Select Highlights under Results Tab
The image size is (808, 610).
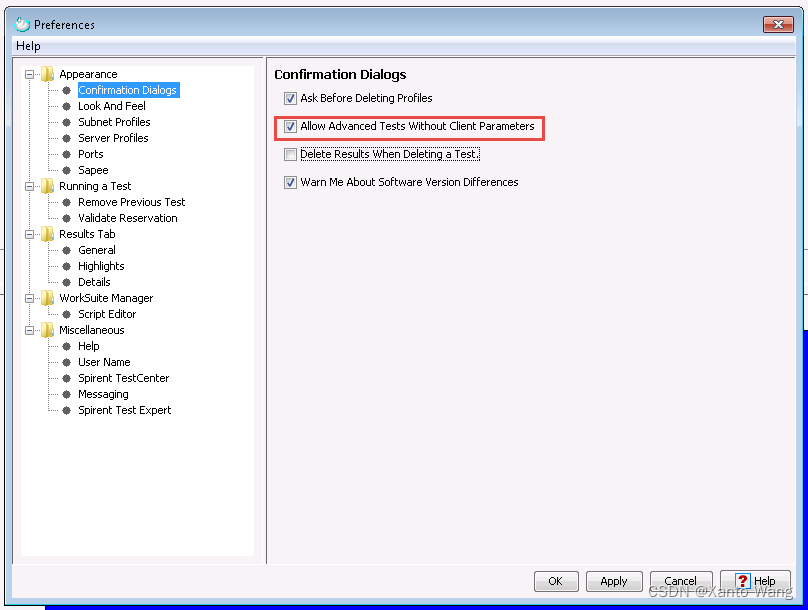tap(101, 266)
